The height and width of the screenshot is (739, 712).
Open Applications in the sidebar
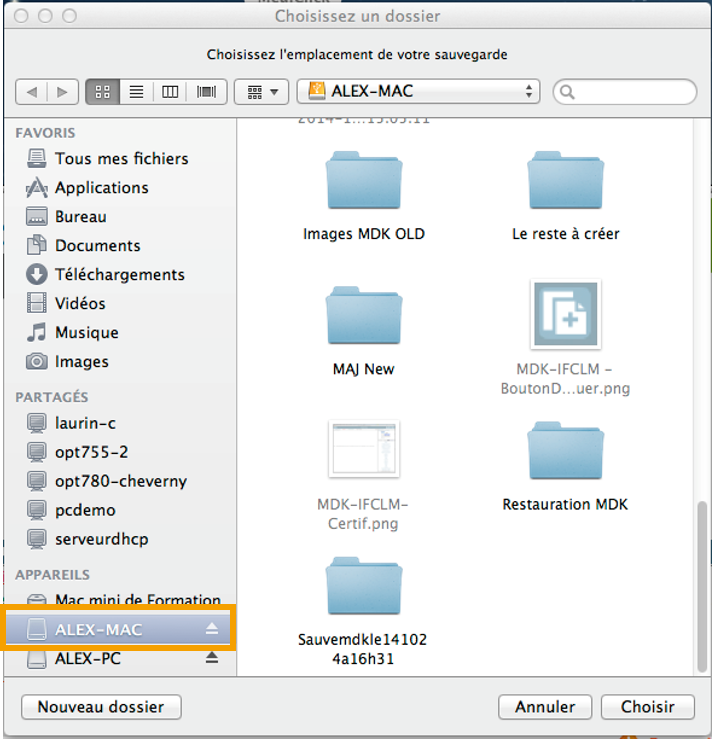[x=101, y=187]
